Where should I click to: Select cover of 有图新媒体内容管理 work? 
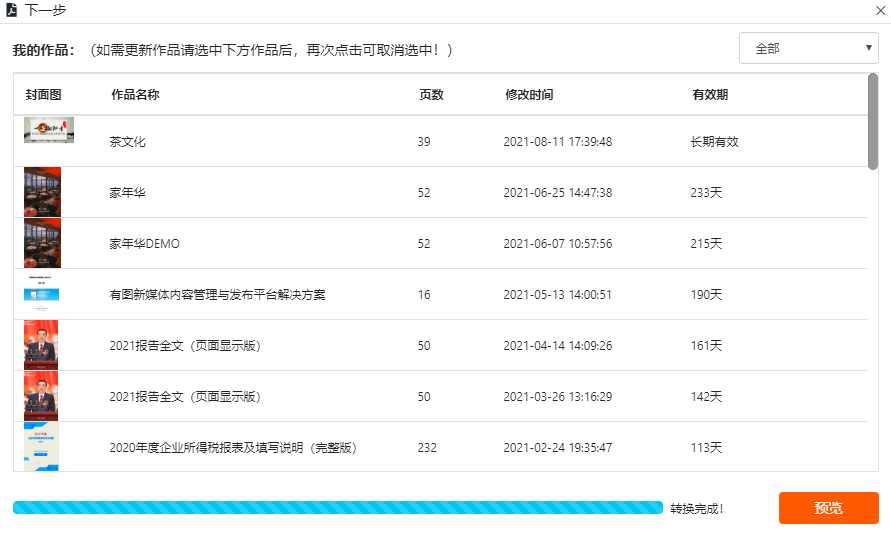42,294
